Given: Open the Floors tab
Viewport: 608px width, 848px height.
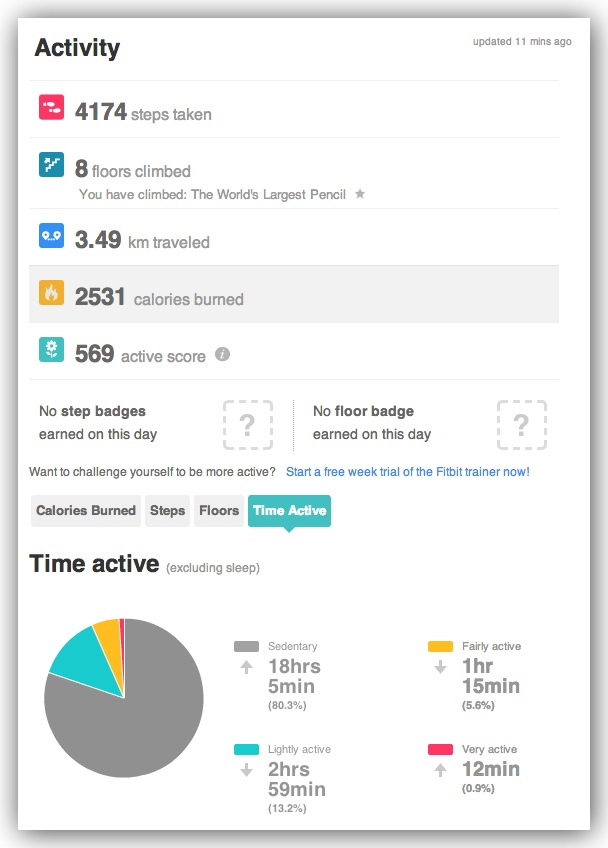Looking at the screenshot, I should click(219, 510).
